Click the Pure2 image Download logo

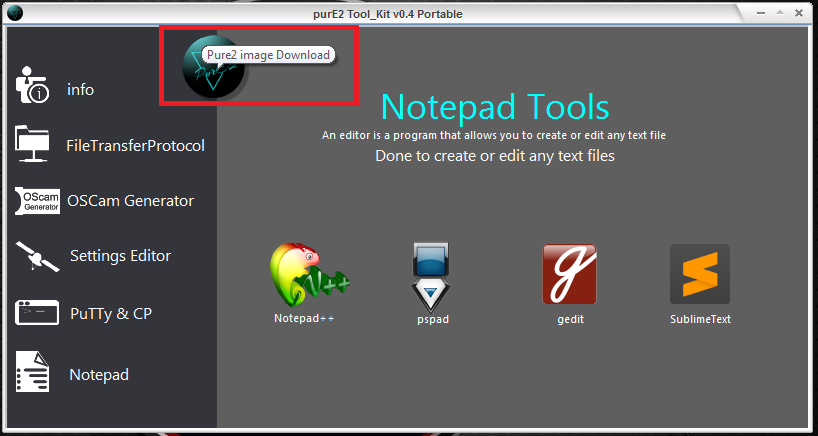point(214,67)
